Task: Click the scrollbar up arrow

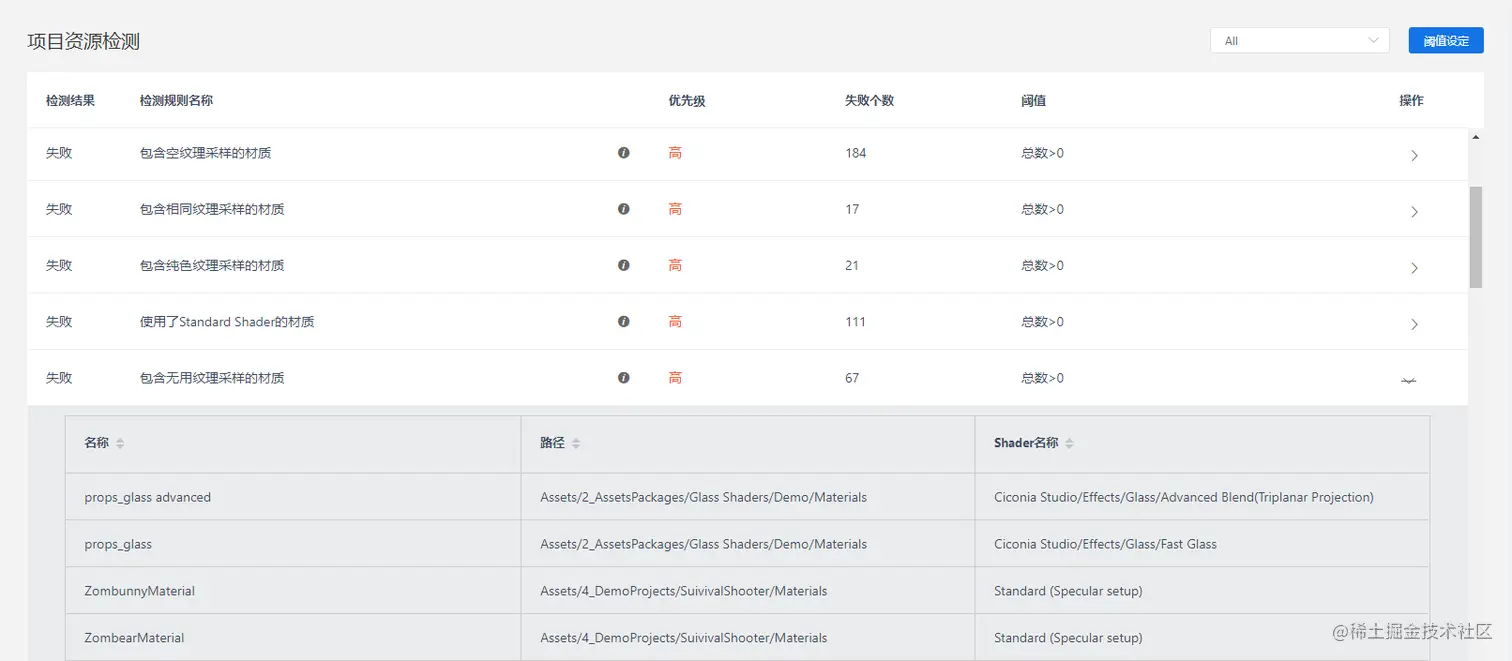Action: (1475, 135)
